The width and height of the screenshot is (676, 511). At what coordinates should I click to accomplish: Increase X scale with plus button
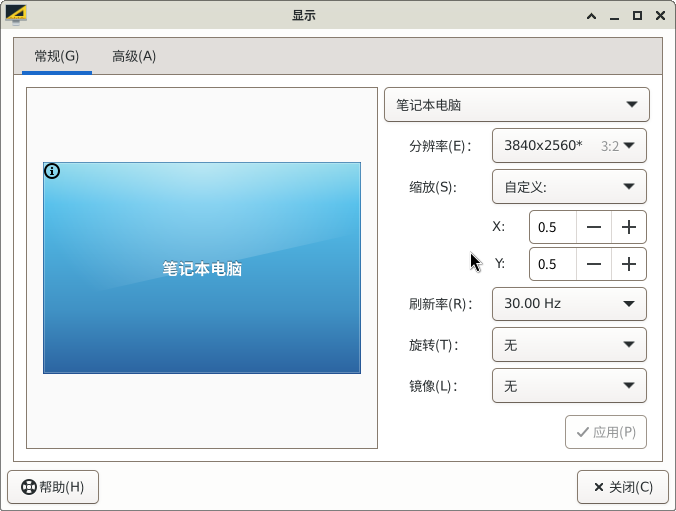click(x=628, y=227)
